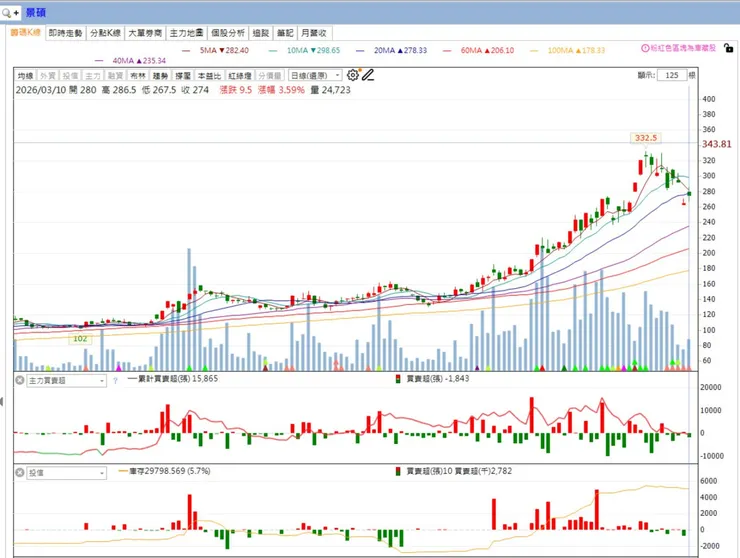Click the 343.81 price axis label

[x=716, y=144]
